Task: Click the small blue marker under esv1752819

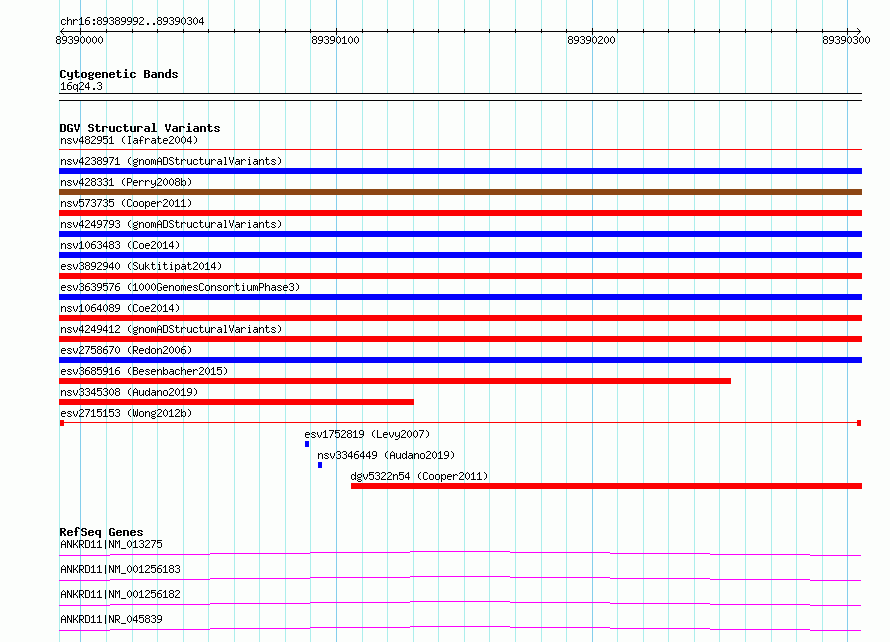Action: click(307, 444)
